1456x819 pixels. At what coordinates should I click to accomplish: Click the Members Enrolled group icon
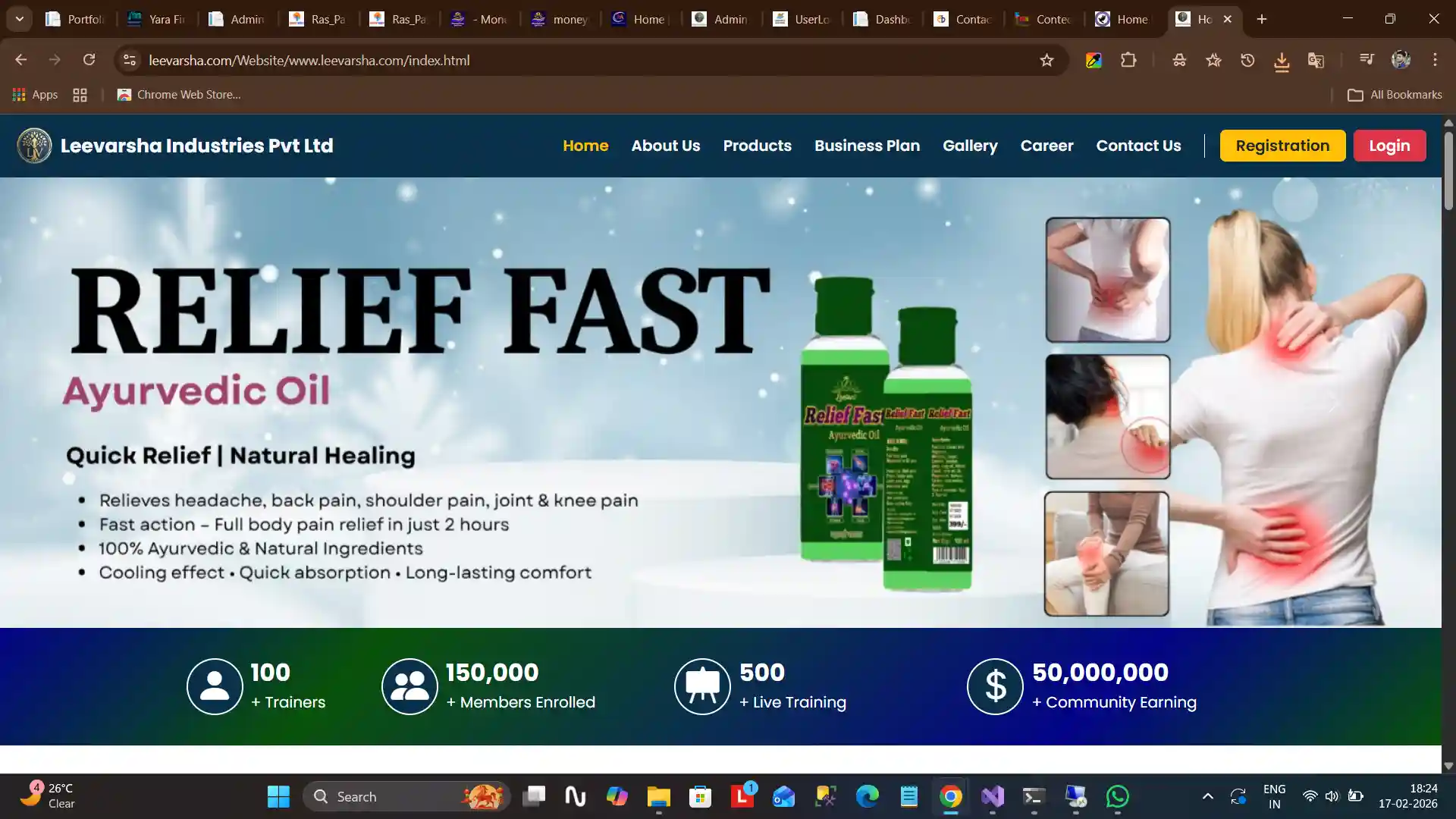click(x=409, y=686)
